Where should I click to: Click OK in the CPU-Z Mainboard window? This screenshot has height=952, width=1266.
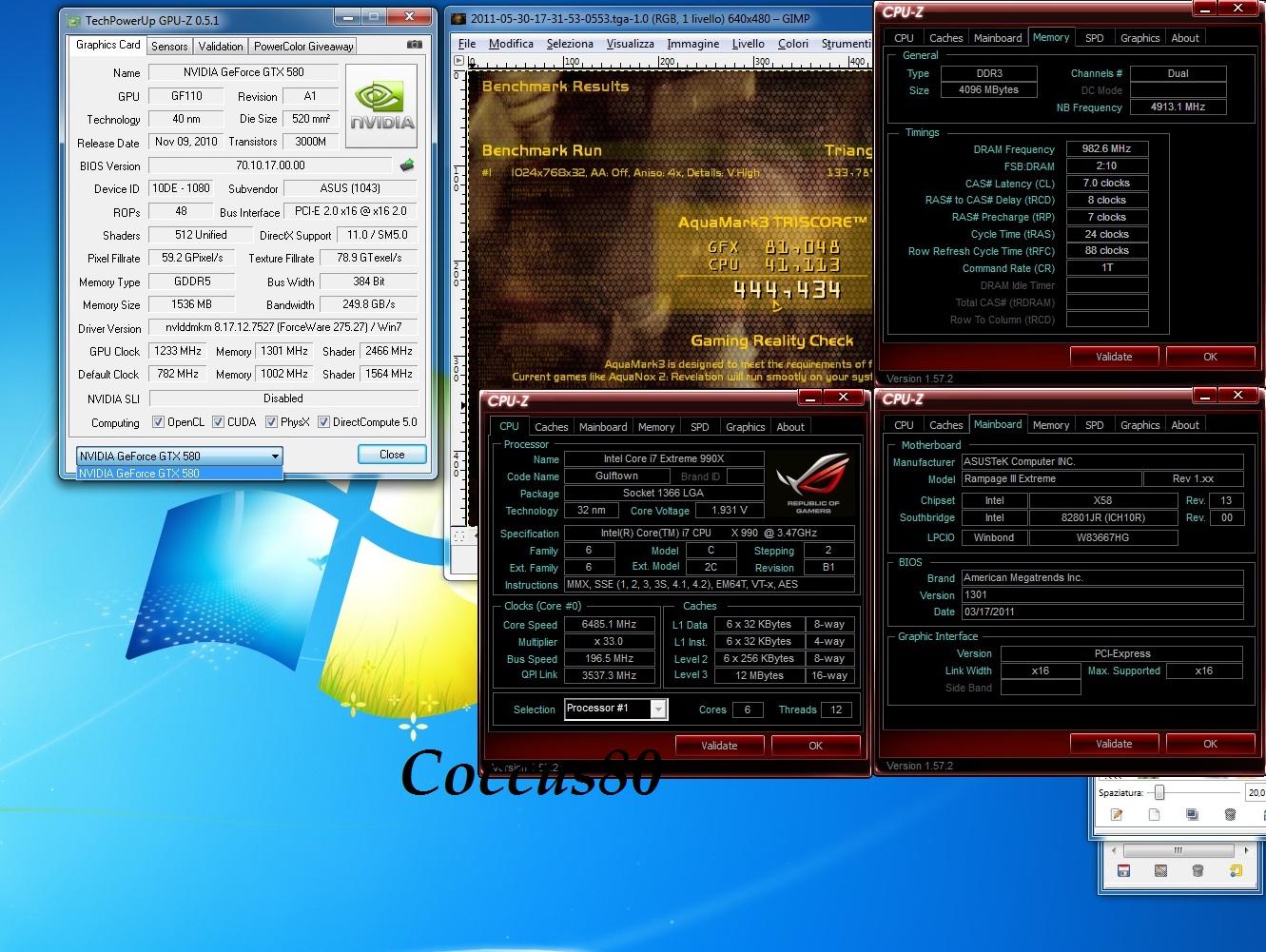[1210, 744]
